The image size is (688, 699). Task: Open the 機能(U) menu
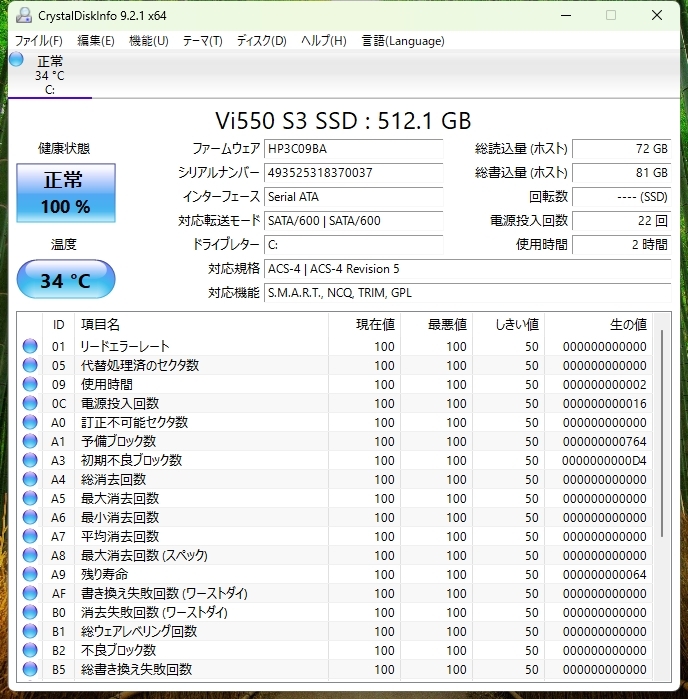148,41
